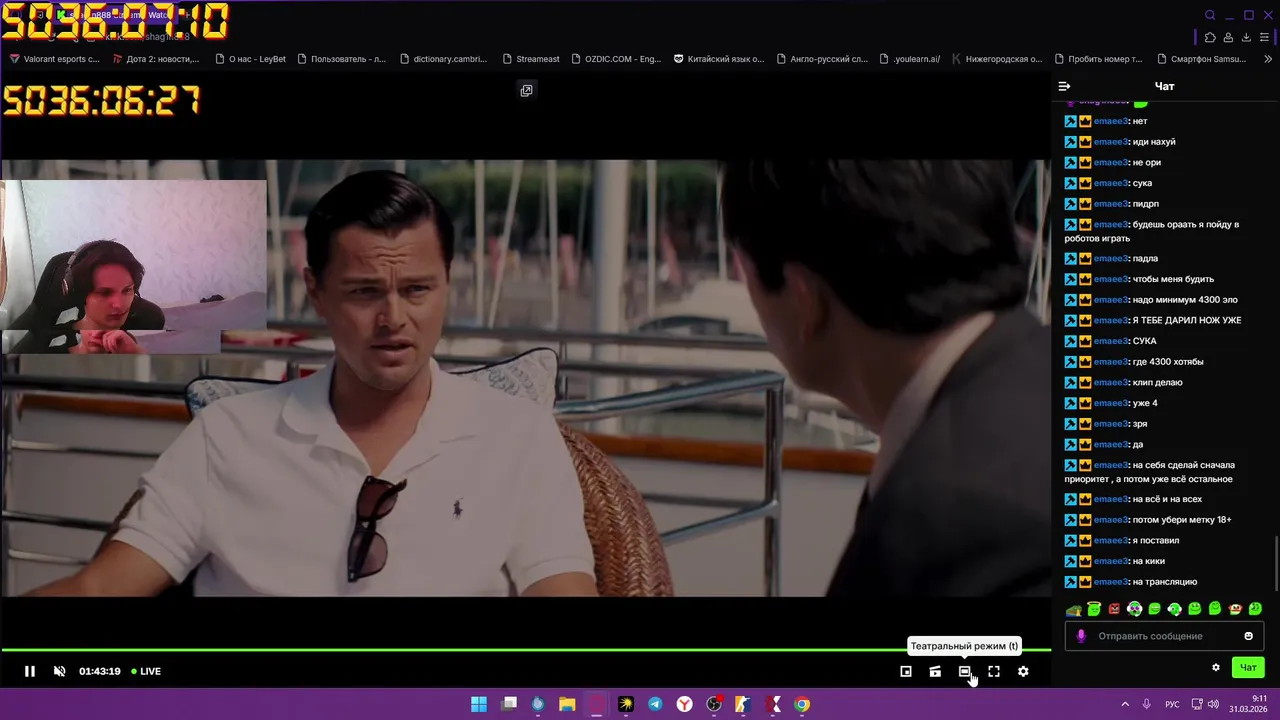1280x720 pixels.
Task: Unmute the player volume icon
Action: coord(59,671)
